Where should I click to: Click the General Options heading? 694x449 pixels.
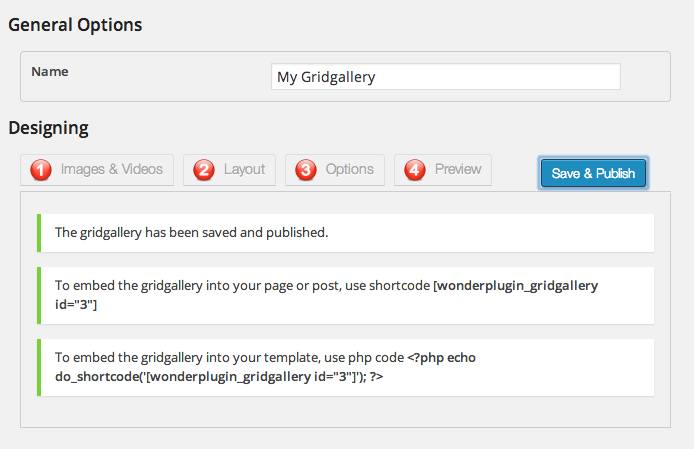pyautogui.click(x=75, y=25)
